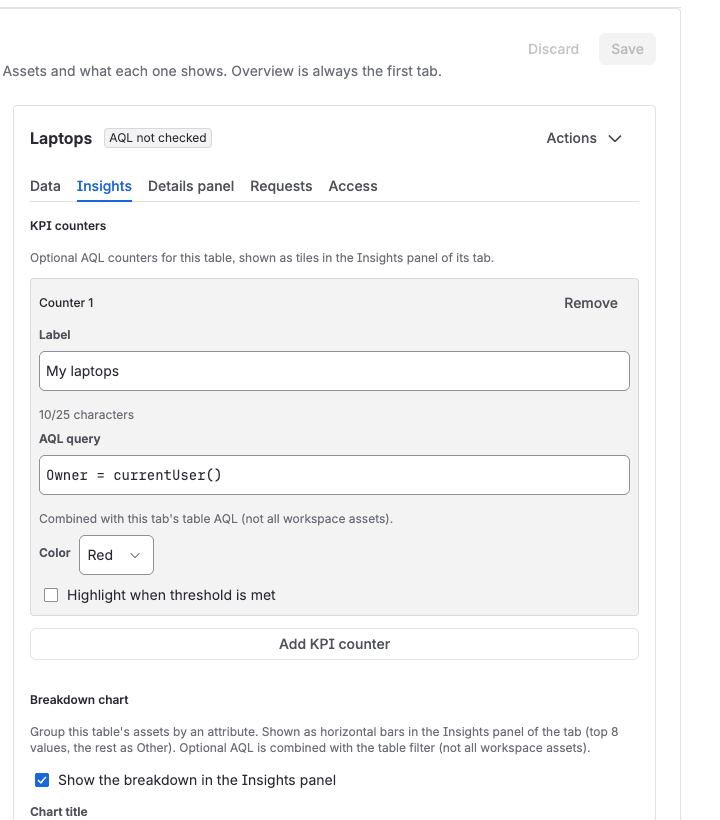Viewport: 720px width, 820px height.
Task: Open the Color dropdown set to Red
Action: [116, 555]
